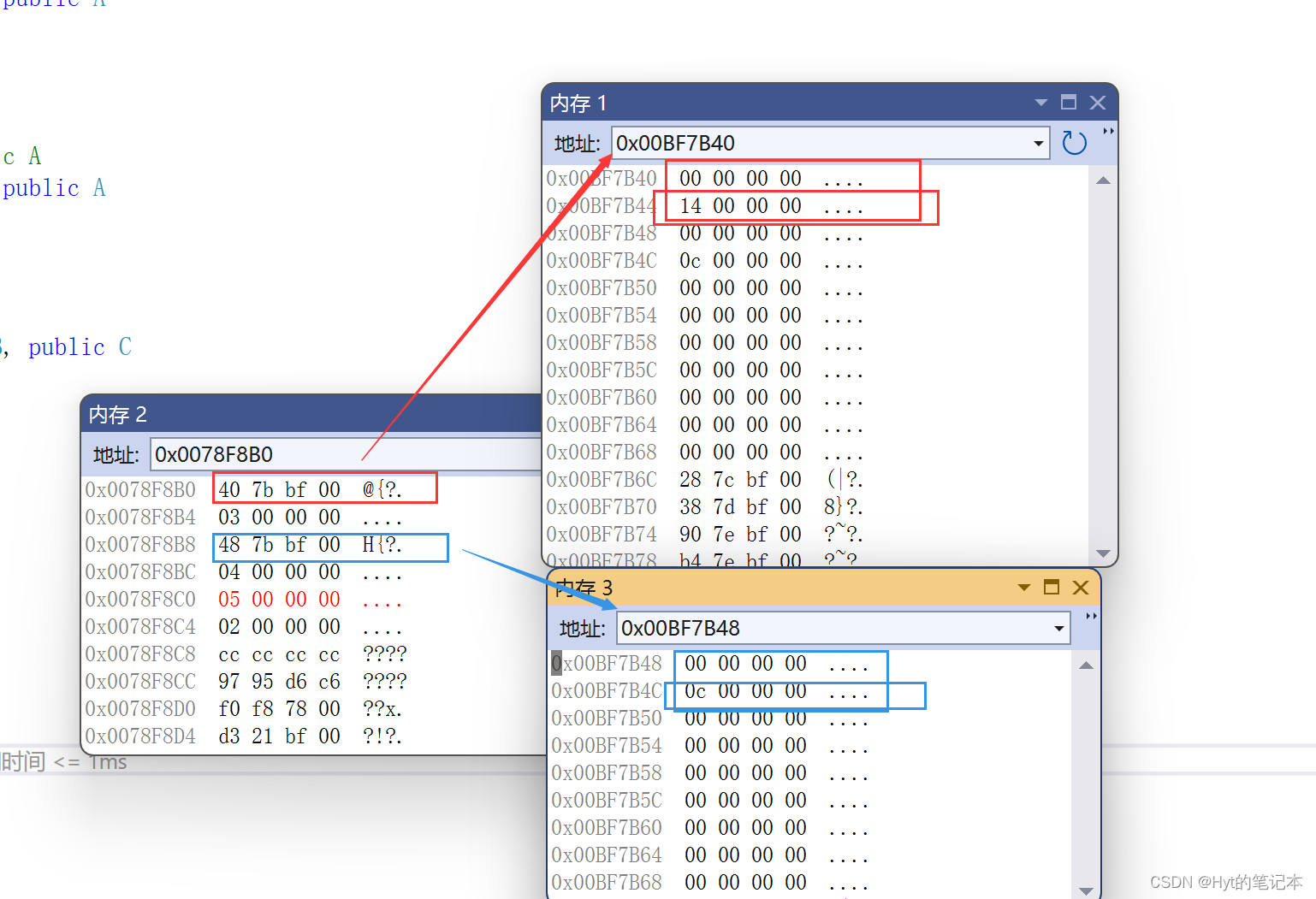
Task: Click the address field 0x0078F8B0 in Memory 2
Action: 347,454
